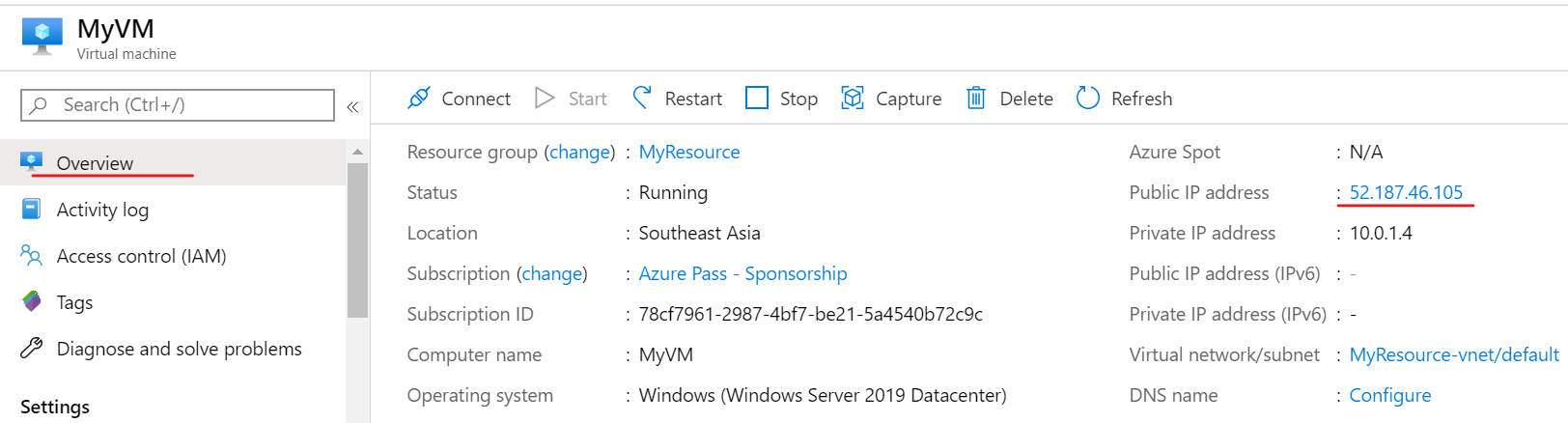1568x423 pixels.
Task: Click the Start button label
Action: (x=587, y=99)
